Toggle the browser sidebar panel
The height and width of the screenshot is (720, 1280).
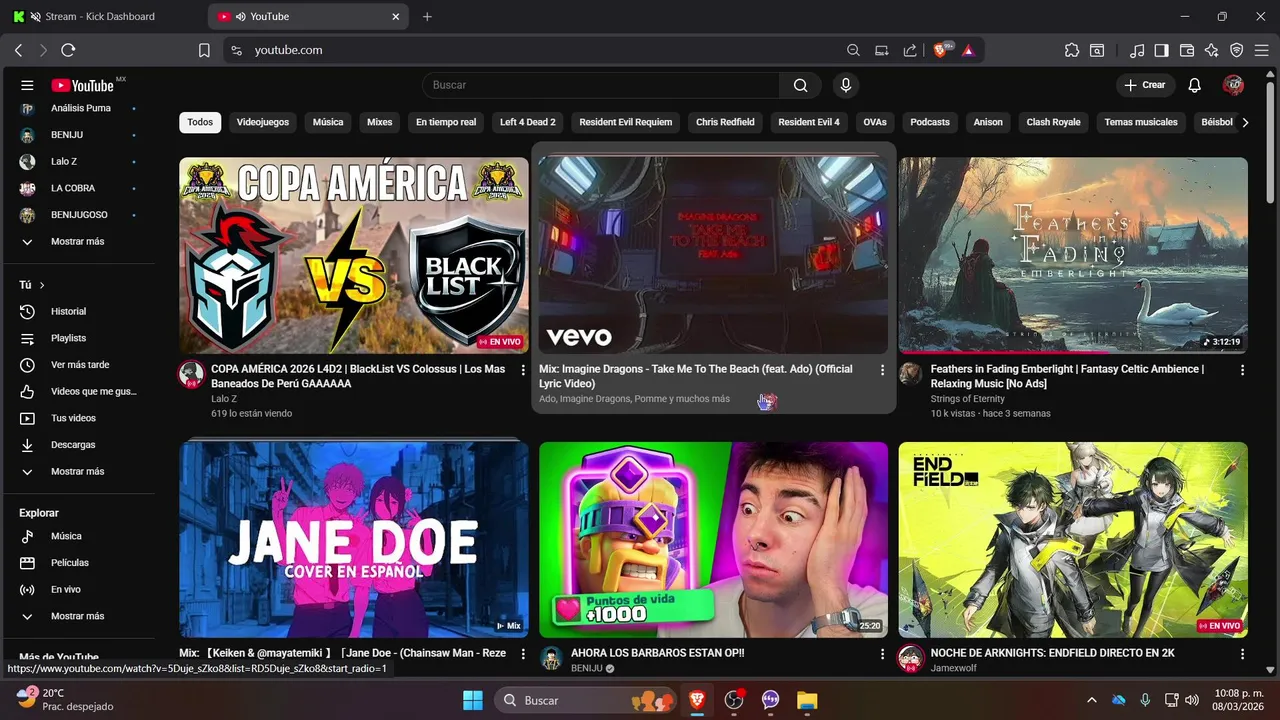(1162, 50)
